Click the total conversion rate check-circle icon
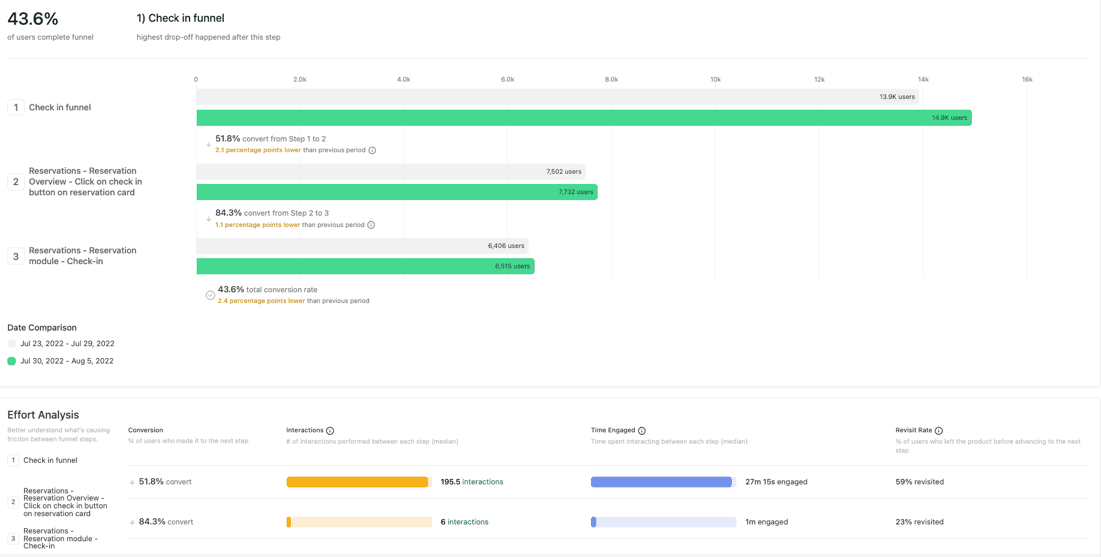This screenshot has width=1101, height=557. coord(210,295)
